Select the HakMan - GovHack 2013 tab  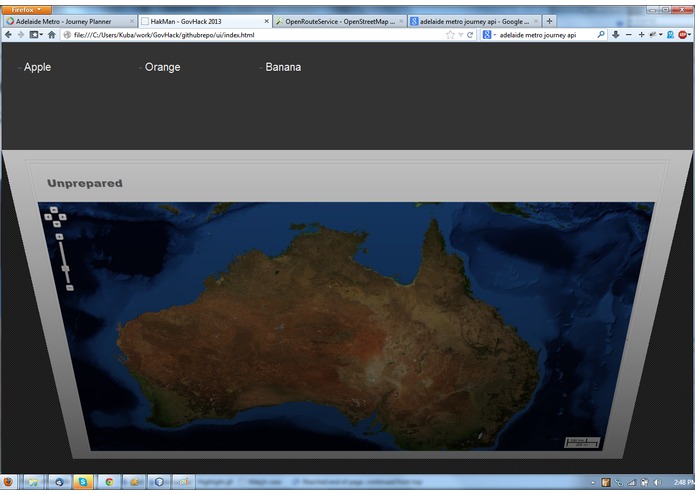pos(205,21)
